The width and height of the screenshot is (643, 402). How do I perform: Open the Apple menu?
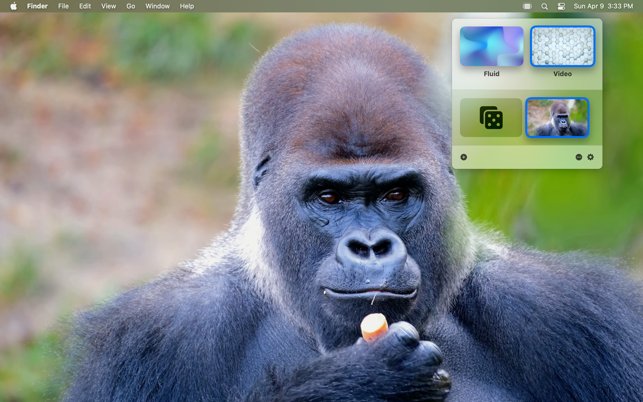pos(14,6)
